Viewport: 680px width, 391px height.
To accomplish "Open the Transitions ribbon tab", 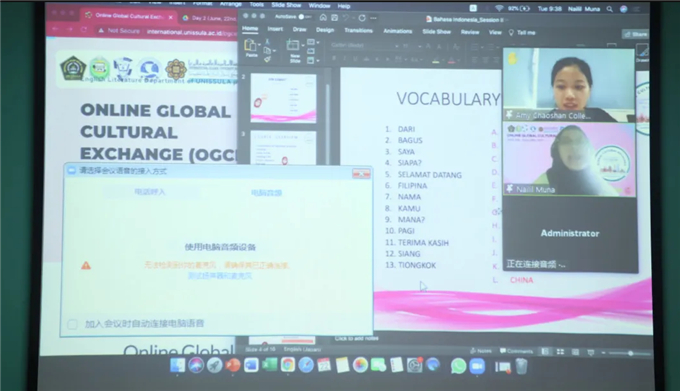I will (358, 30).
